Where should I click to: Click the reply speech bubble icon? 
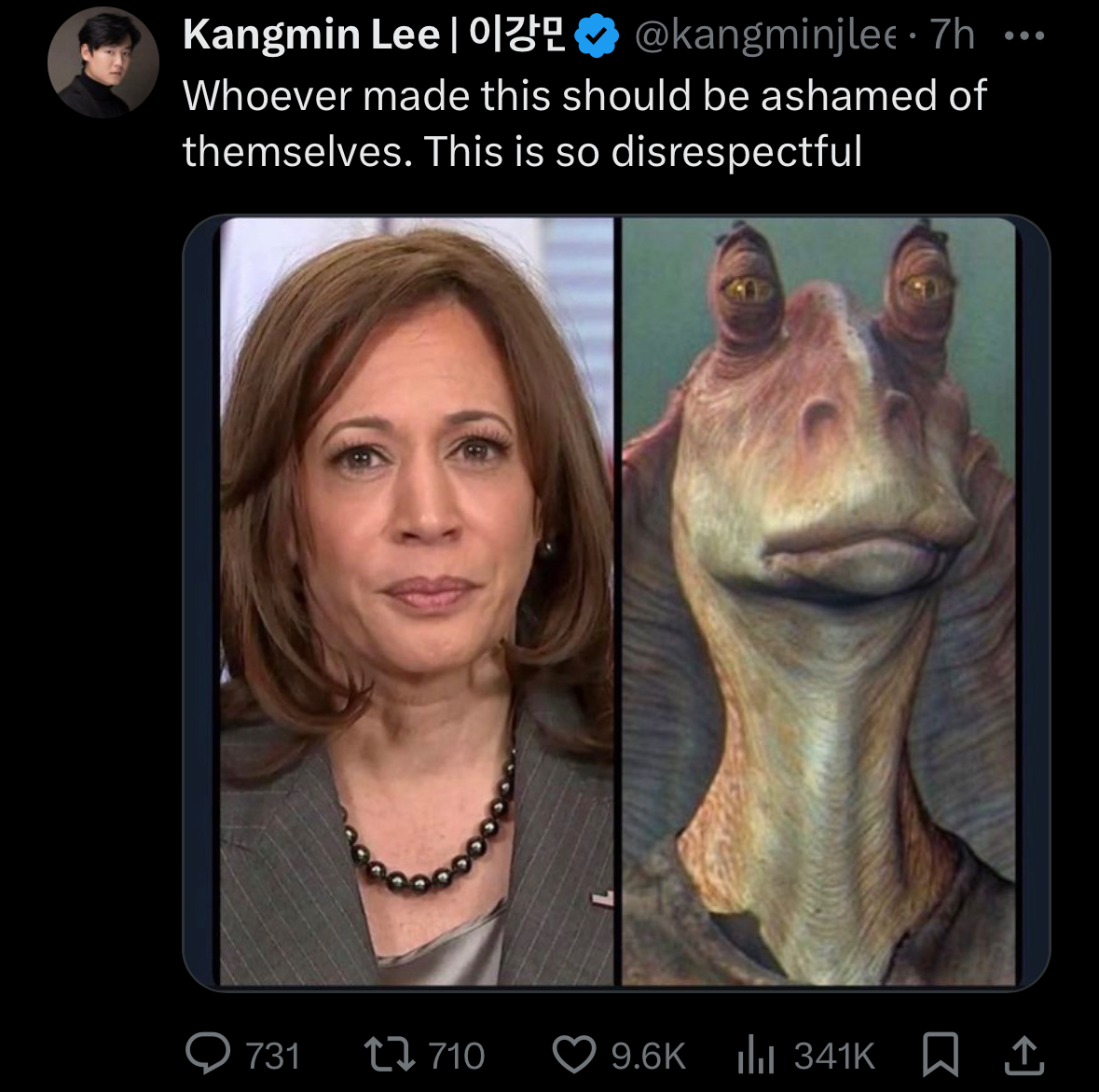click(207, 1054)
